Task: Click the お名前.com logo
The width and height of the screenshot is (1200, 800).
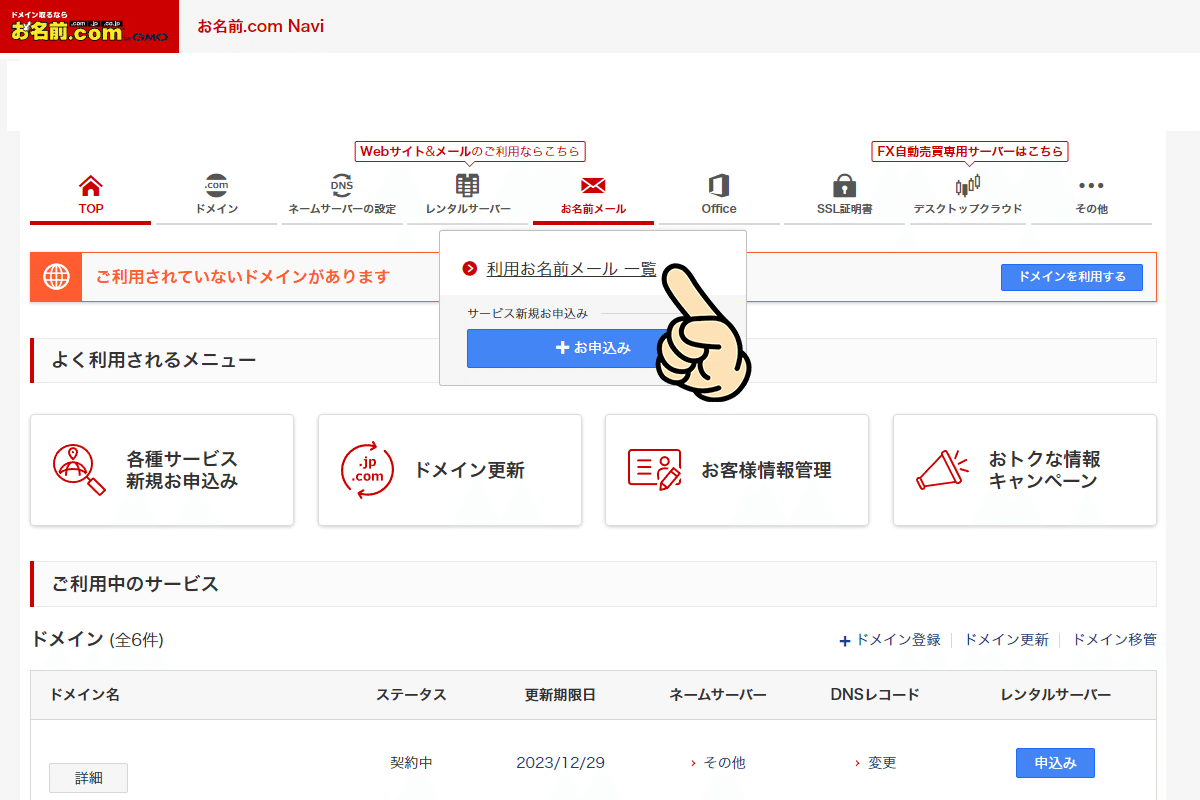Action: (88, 26)
